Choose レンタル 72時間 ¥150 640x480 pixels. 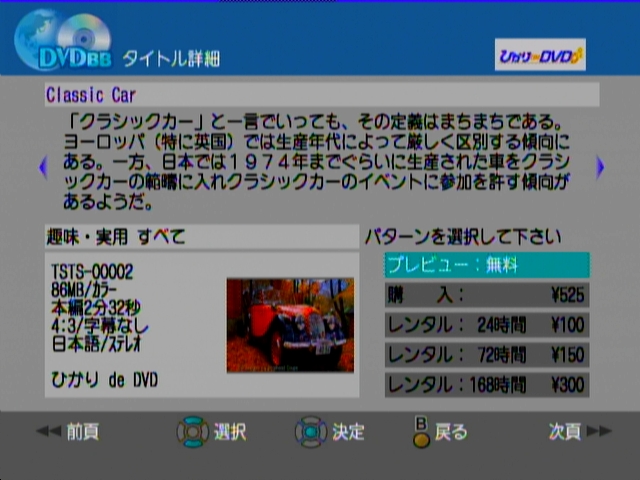point(487,355)
